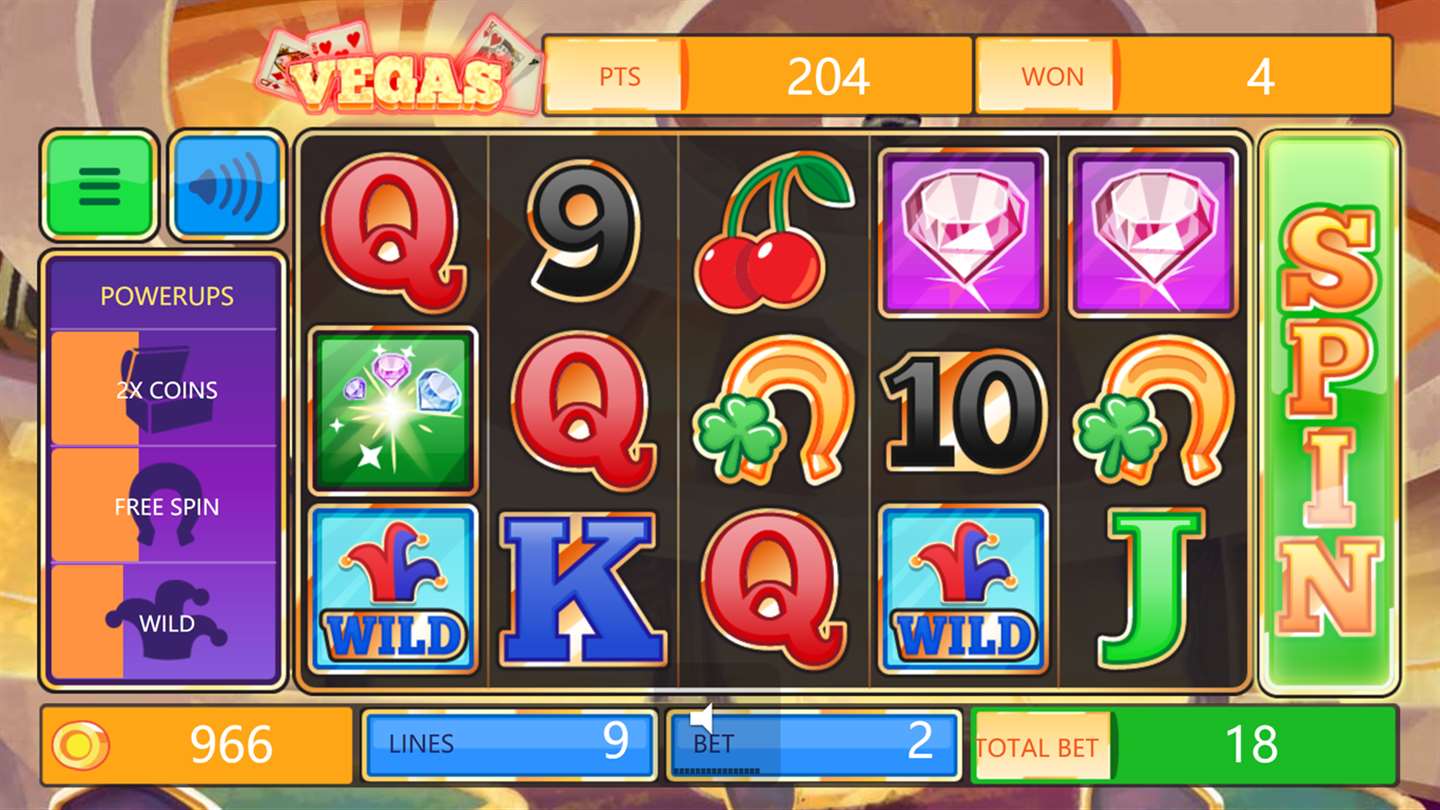
Task: Click the green sparkling gems symbol
Action: 393,411
